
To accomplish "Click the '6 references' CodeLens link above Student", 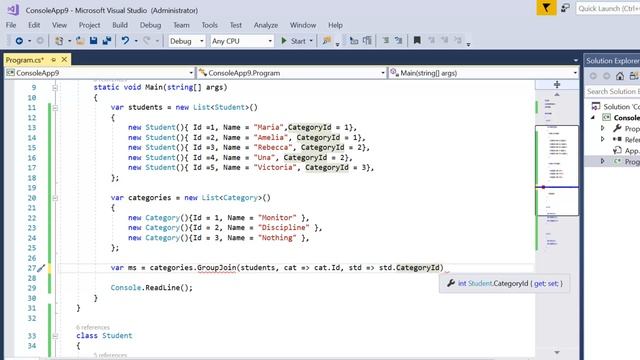I will 93,327.
